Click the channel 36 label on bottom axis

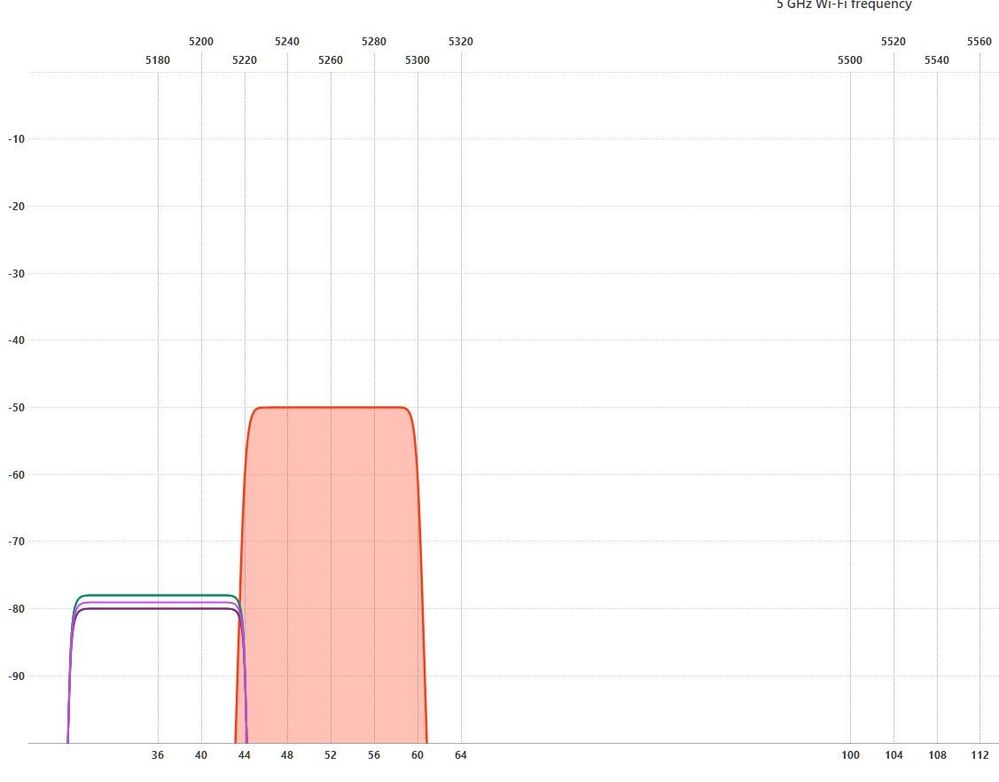158,755
